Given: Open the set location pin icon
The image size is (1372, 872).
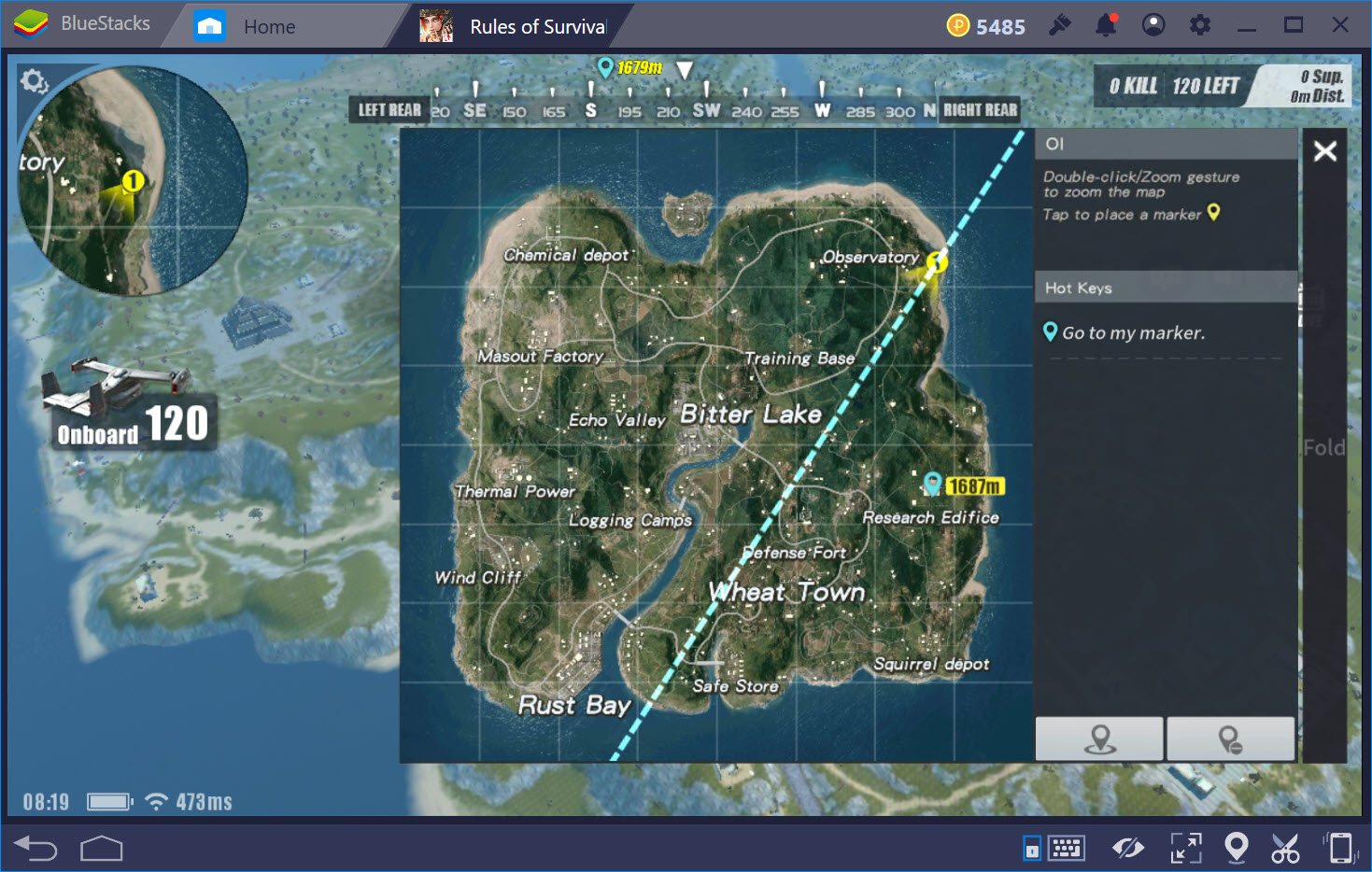Looking at the screenshot, I should coord(1236,848).
